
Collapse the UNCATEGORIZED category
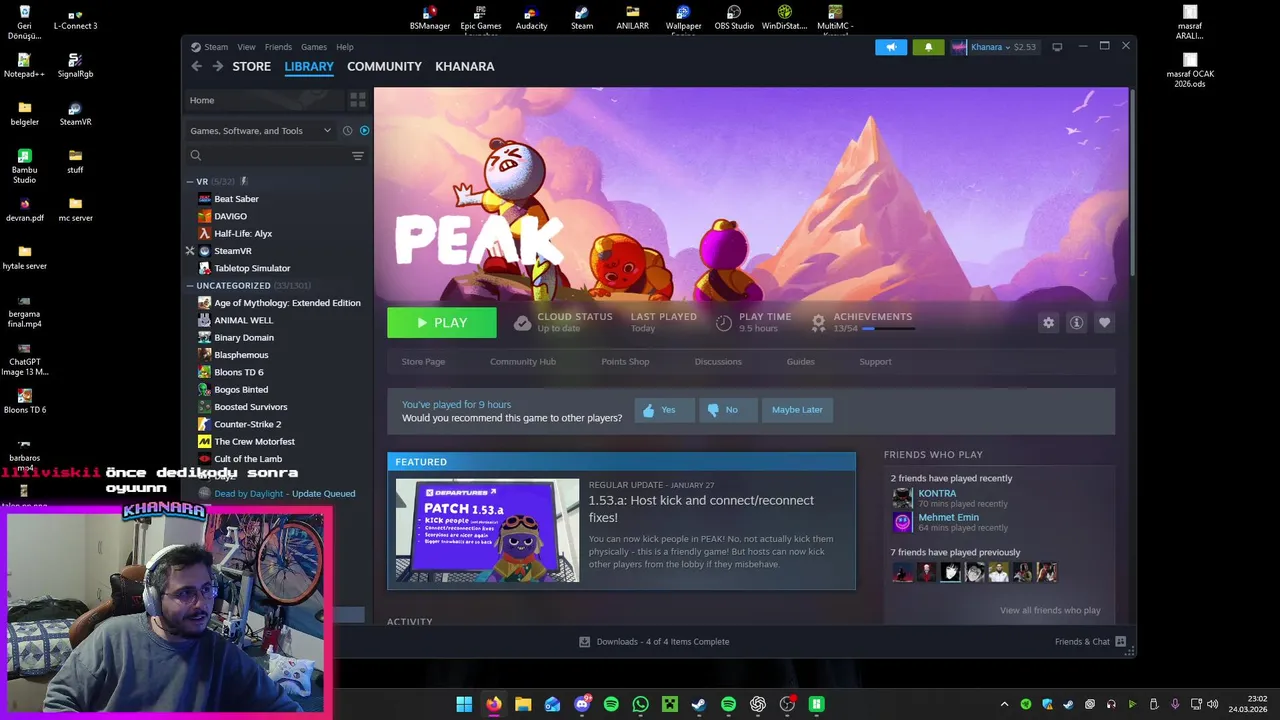point(190,286)
